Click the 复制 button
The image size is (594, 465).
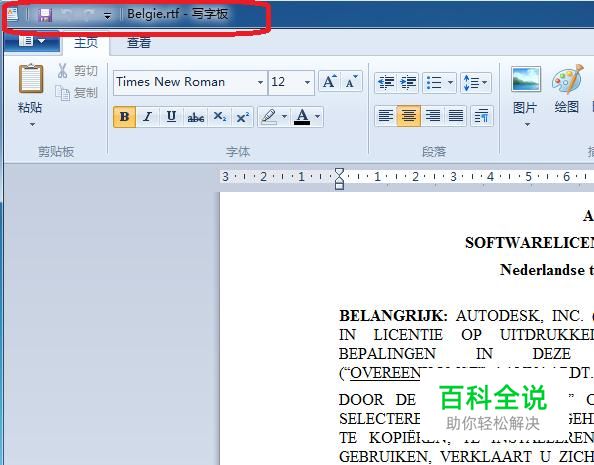point(77,92)
